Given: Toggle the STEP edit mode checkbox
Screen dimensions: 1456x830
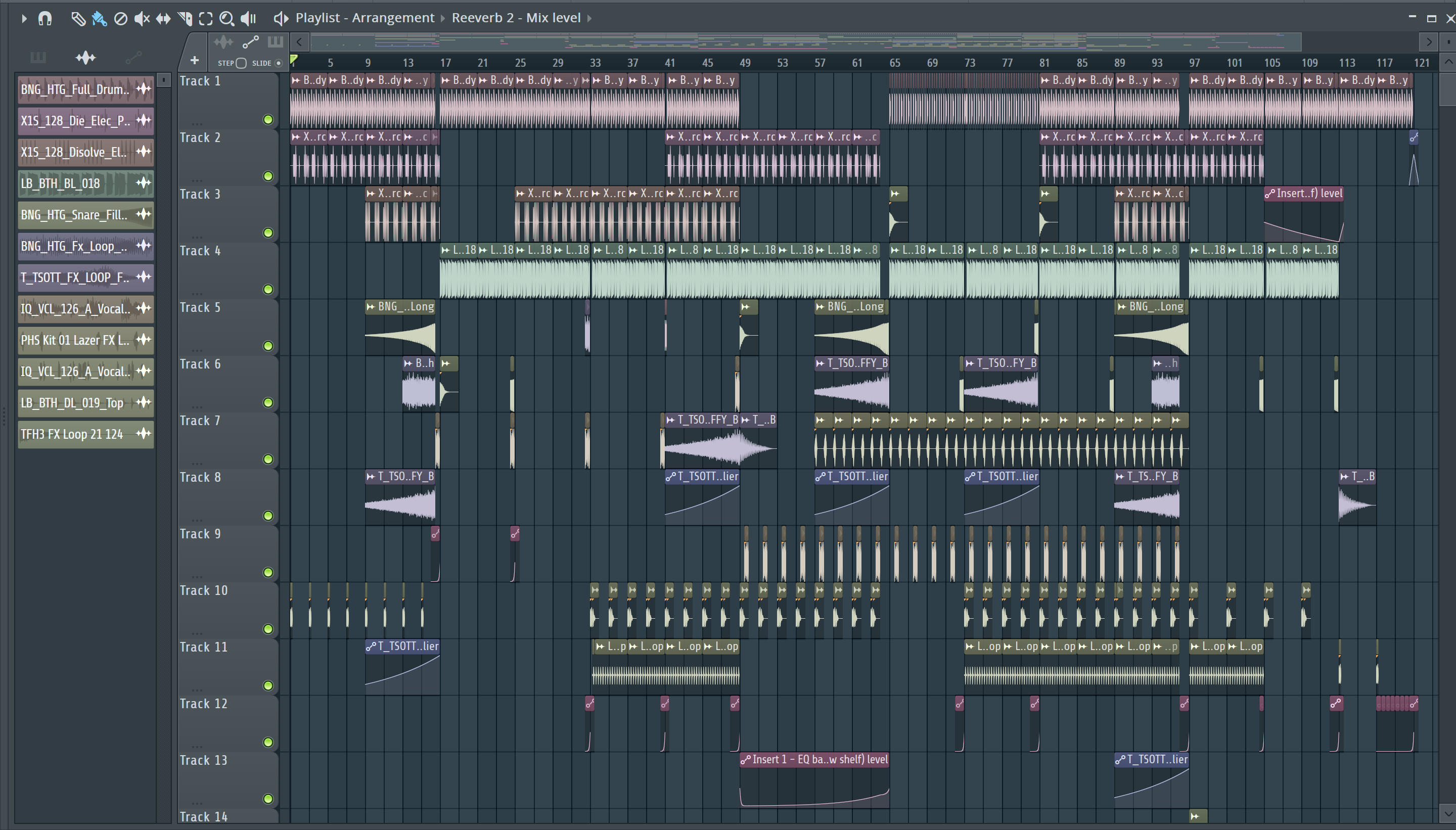Looking at the screenshot, I should pyautogui.click(x=241, y=63).
